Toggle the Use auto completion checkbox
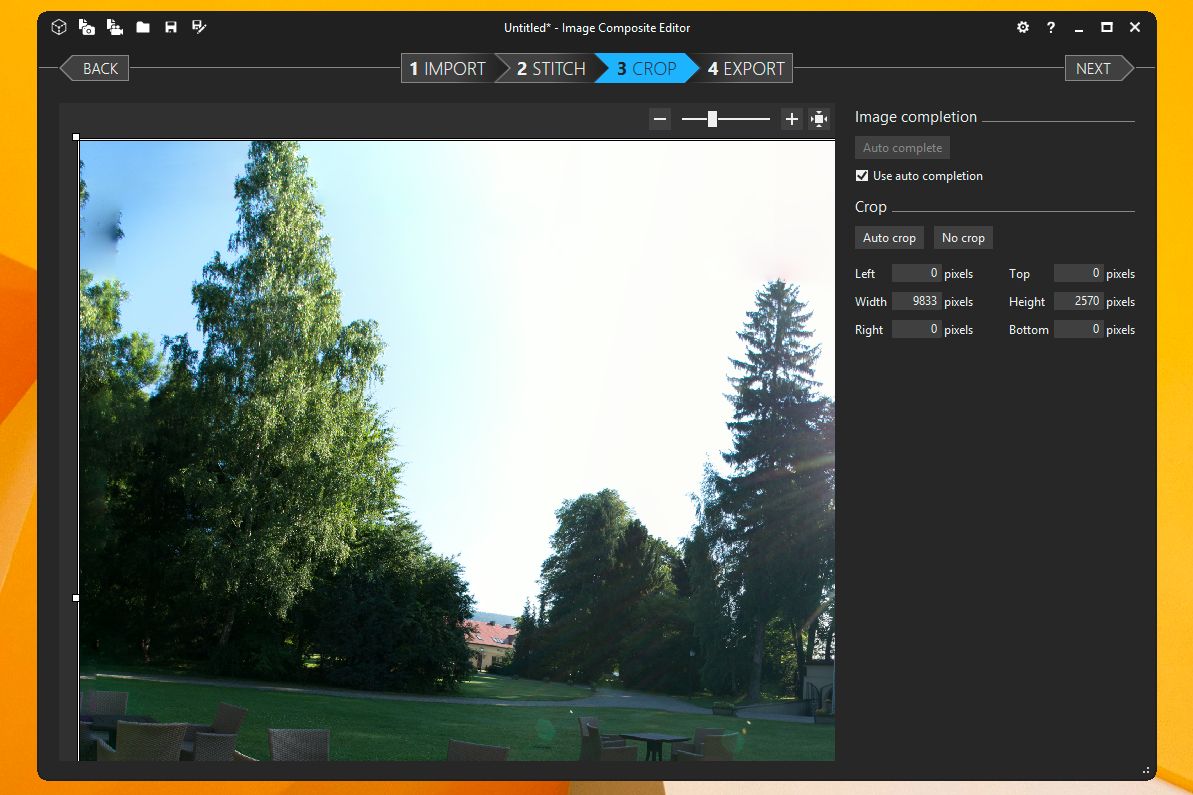 [861, 176]
